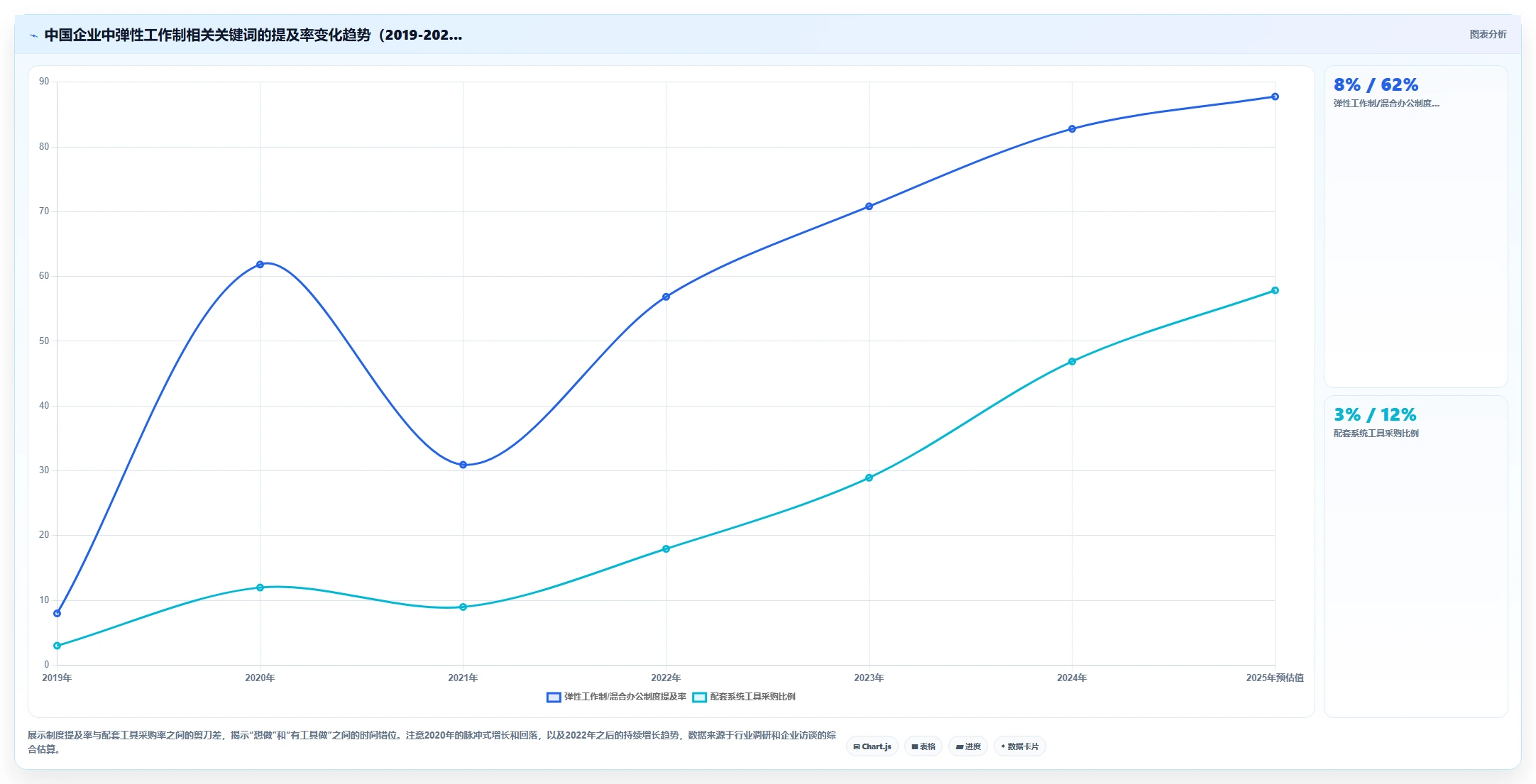Click y-axis tick label 70
Image resolution: width=1536 pixels, height=784 pixels.
[44, 211]
